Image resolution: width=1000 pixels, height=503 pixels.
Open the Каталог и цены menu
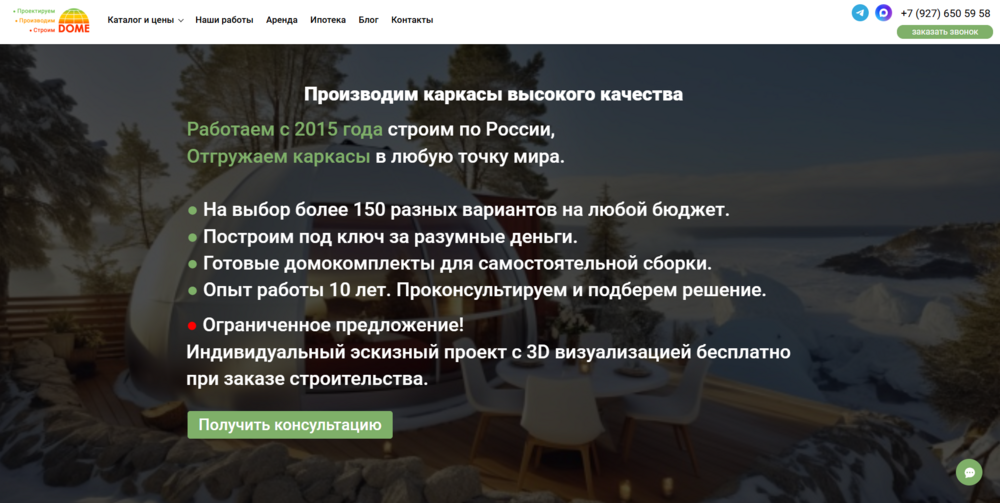pyautogui.click(x=140, y=20)
